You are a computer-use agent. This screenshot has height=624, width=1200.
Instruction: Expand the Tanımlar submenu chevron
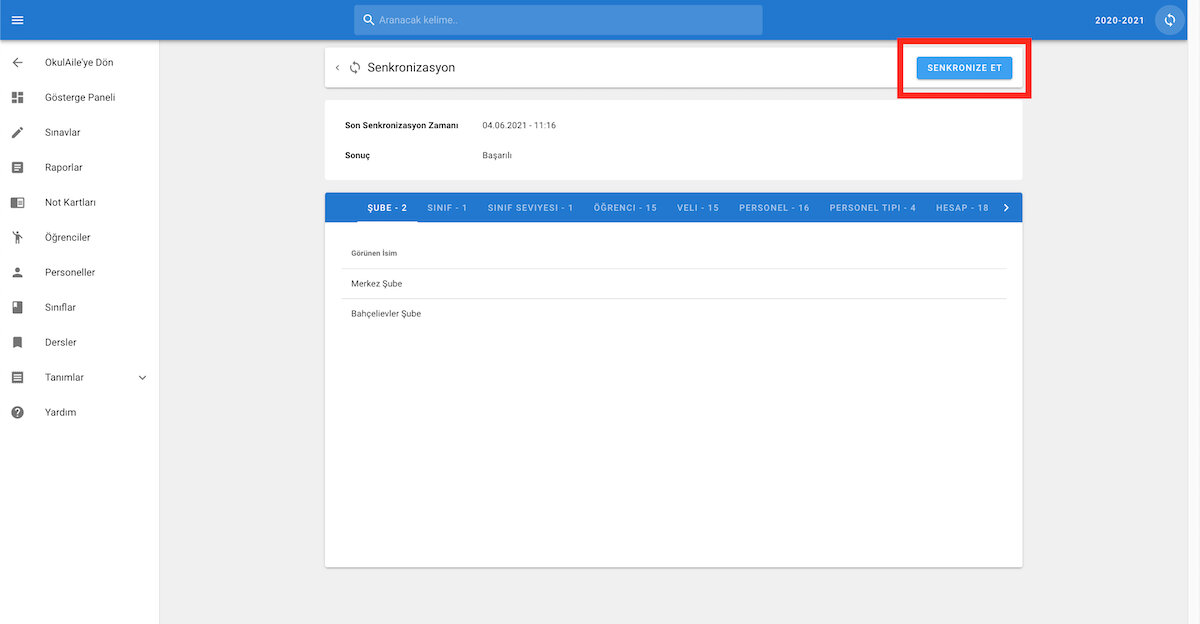[142, 378]
